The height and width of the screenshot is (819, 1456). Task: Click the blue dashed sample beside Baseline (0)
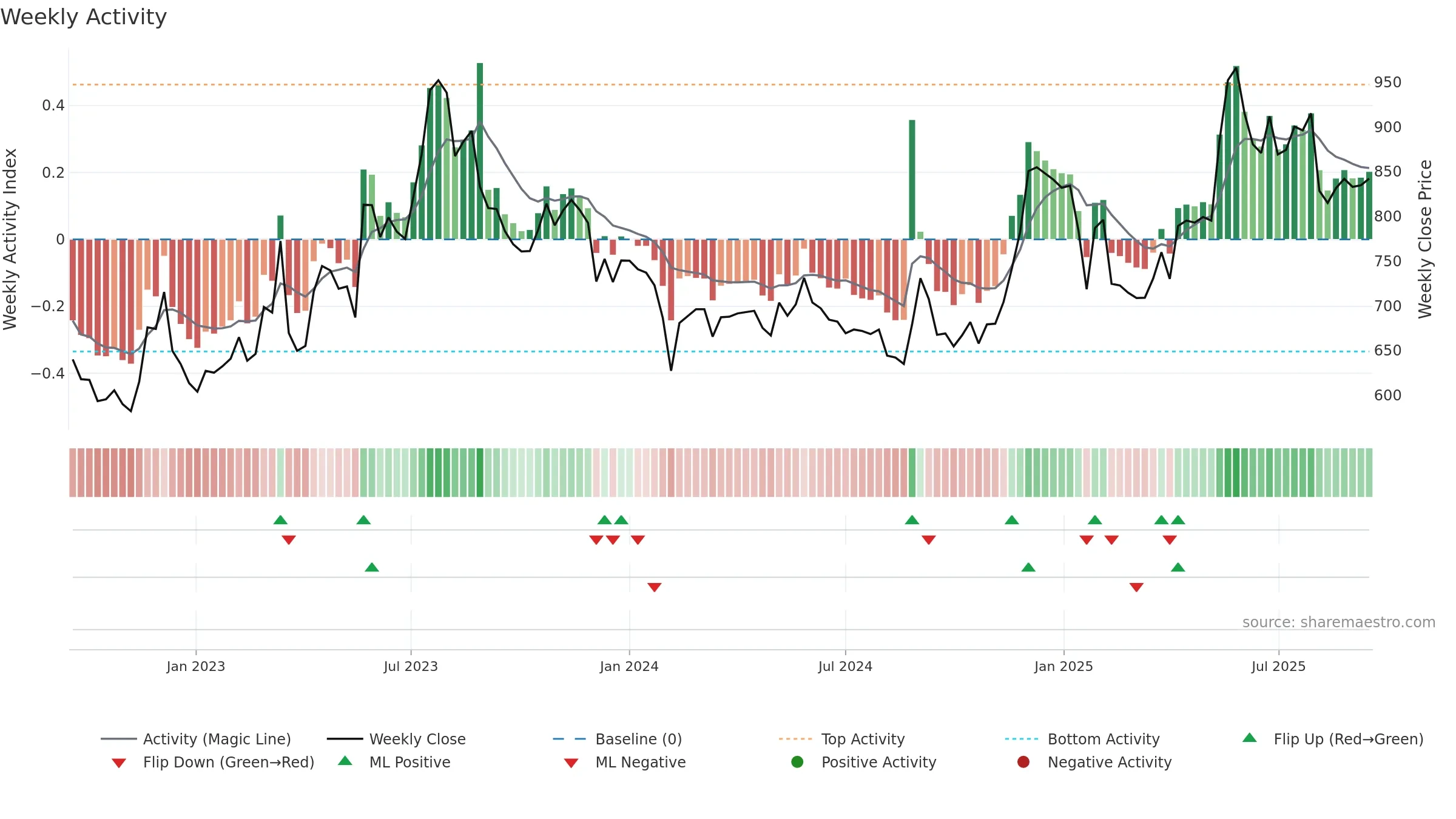tap(570, 739)
